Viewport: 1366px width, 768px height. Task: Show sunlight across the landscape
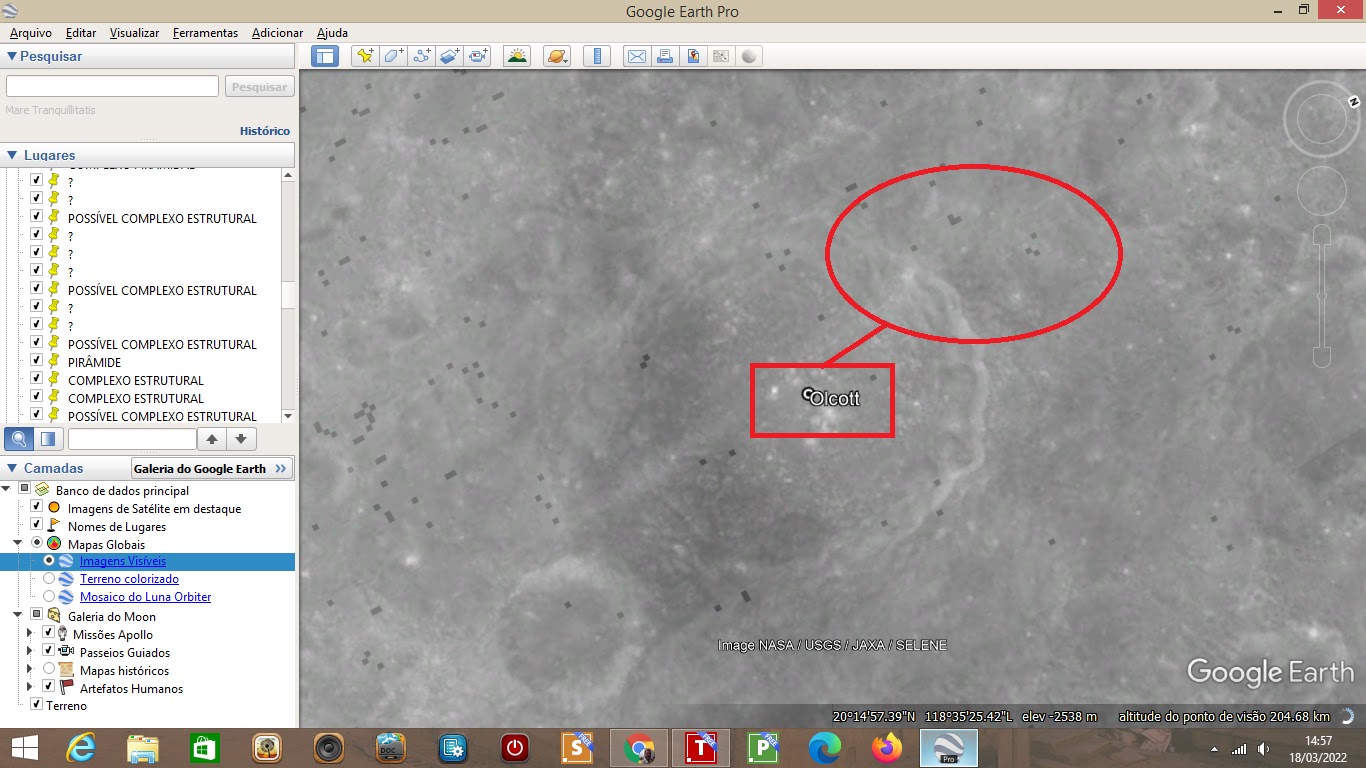pyautogui.click(x=517, y=56)
